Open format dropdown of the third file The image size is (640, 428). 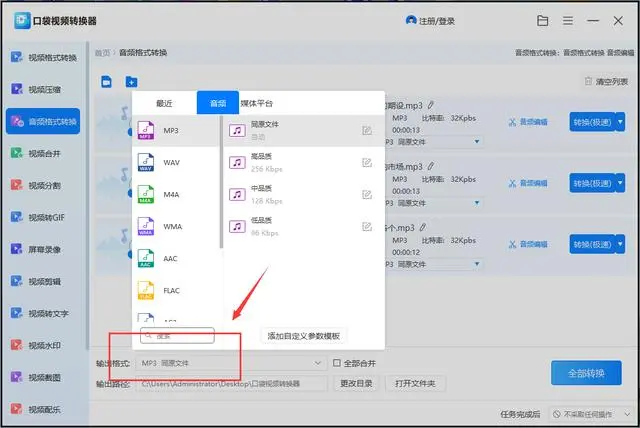pos(477,264)
